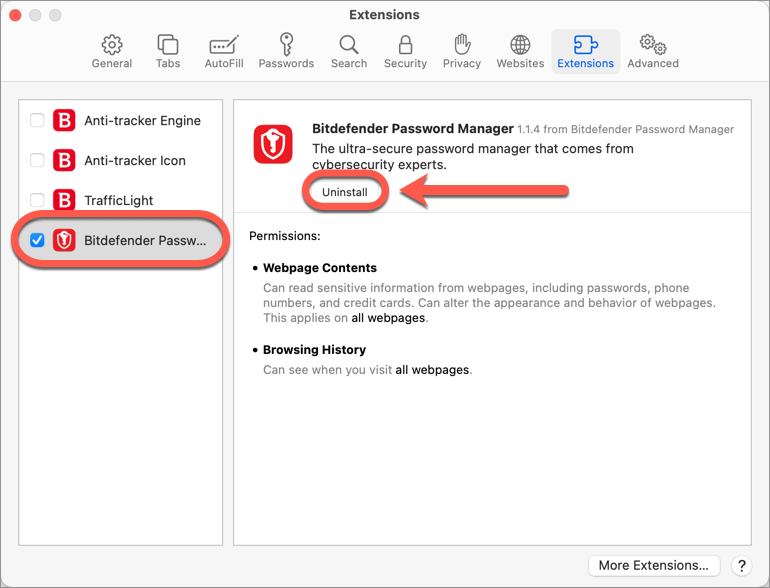Switch to the Privacy tab label
This screenshot has height=588, width=770.
click(x=462, y=63)
